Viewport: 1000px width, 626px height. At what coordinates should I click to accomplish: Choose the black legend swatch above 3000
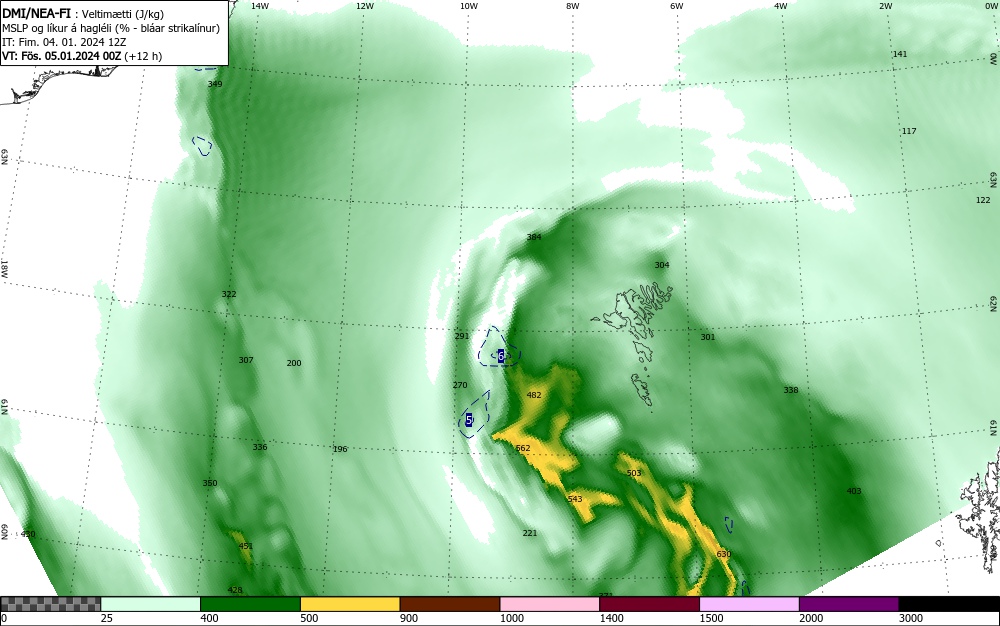tap(949, 604)
